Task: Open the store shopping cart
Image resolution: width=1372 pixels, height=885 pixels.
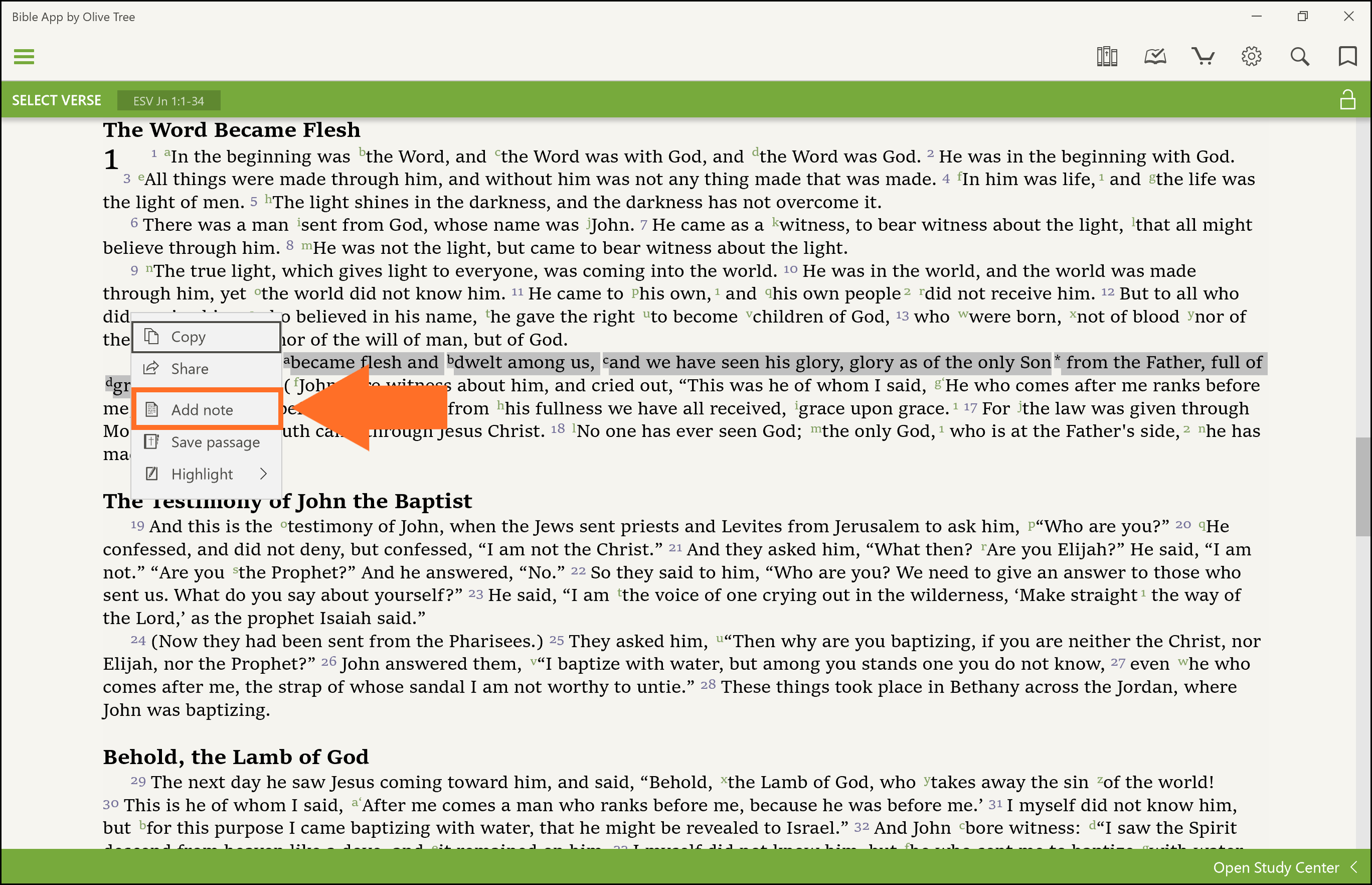Action: (x=1203, y=56)
